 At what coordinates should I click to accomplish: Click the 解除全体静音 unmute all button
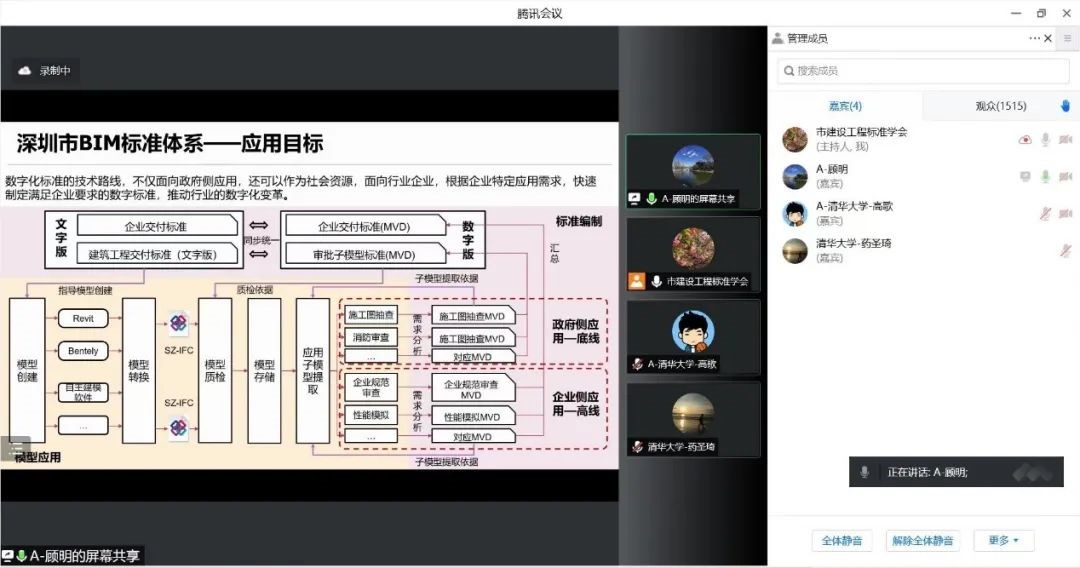[923, 541]
